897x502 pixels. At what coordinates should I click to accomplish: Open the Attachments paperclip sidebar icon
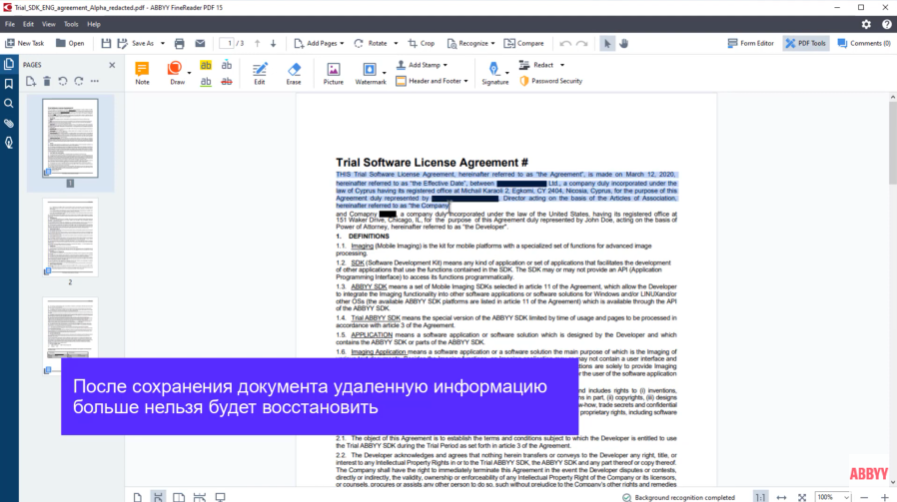9,123
